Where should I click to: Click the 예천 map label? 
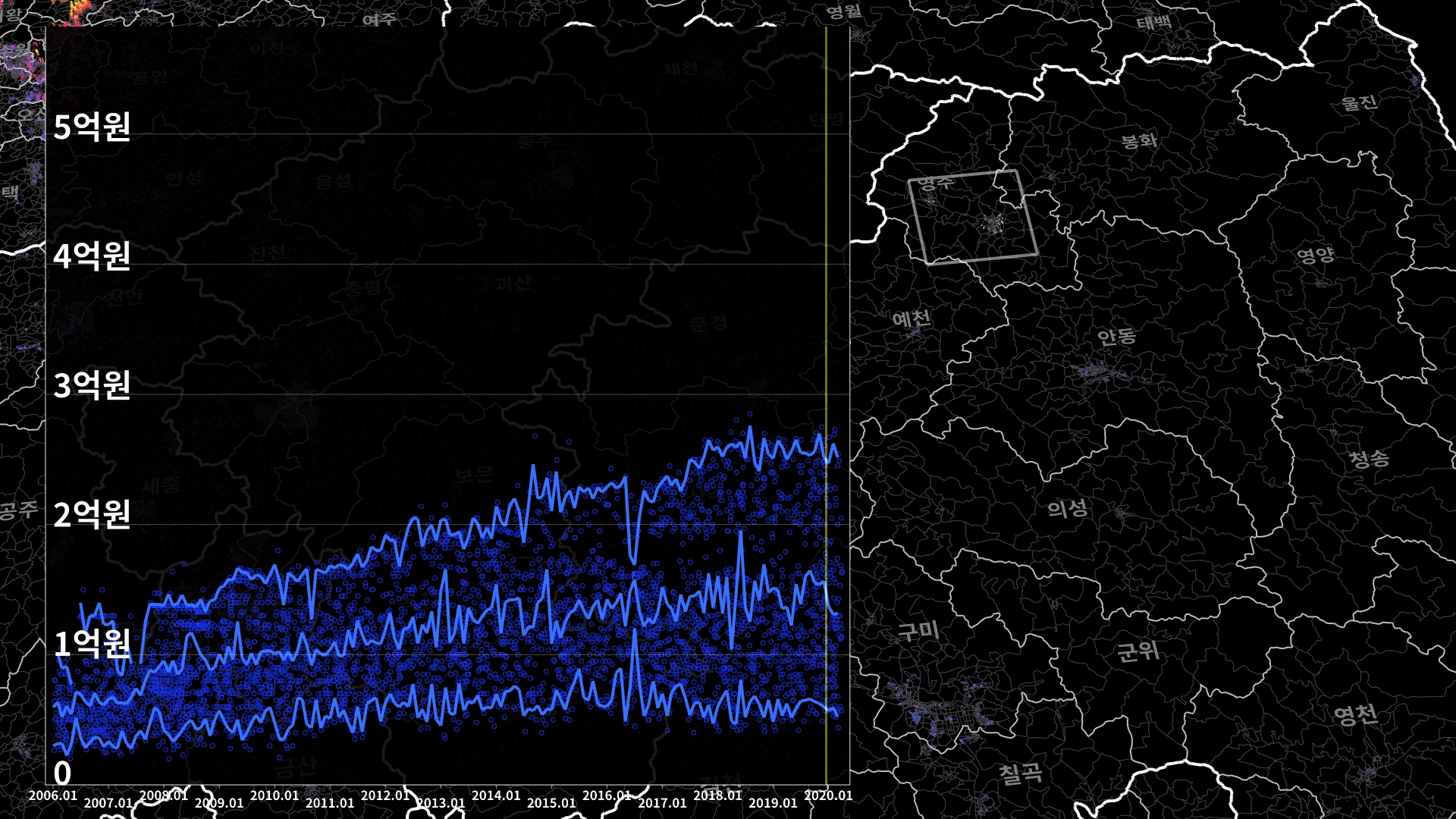click(x=912, y=318)
